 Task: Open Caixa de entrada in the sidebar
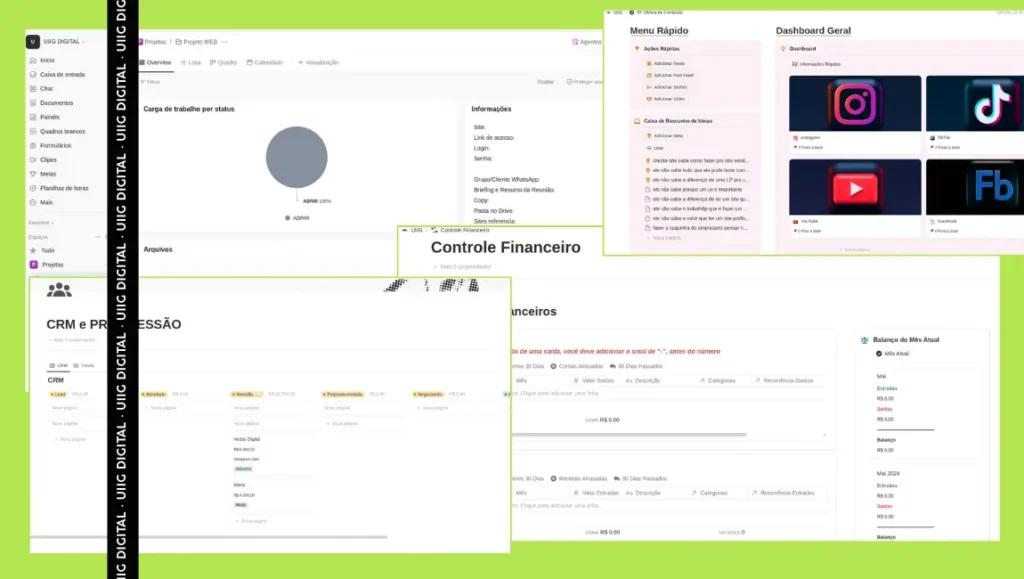pos(57,74)
